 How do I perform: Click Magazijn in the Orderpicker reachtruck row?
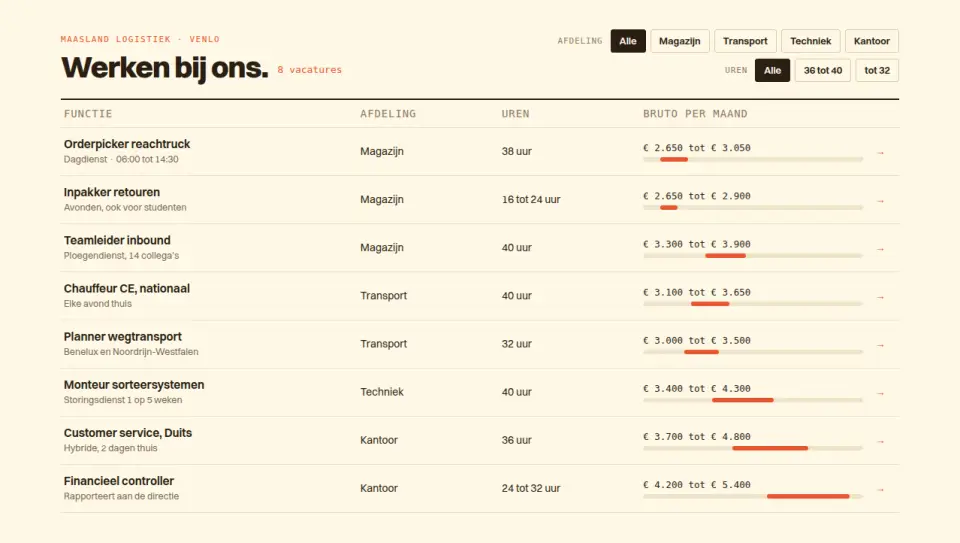click(382, 151)
